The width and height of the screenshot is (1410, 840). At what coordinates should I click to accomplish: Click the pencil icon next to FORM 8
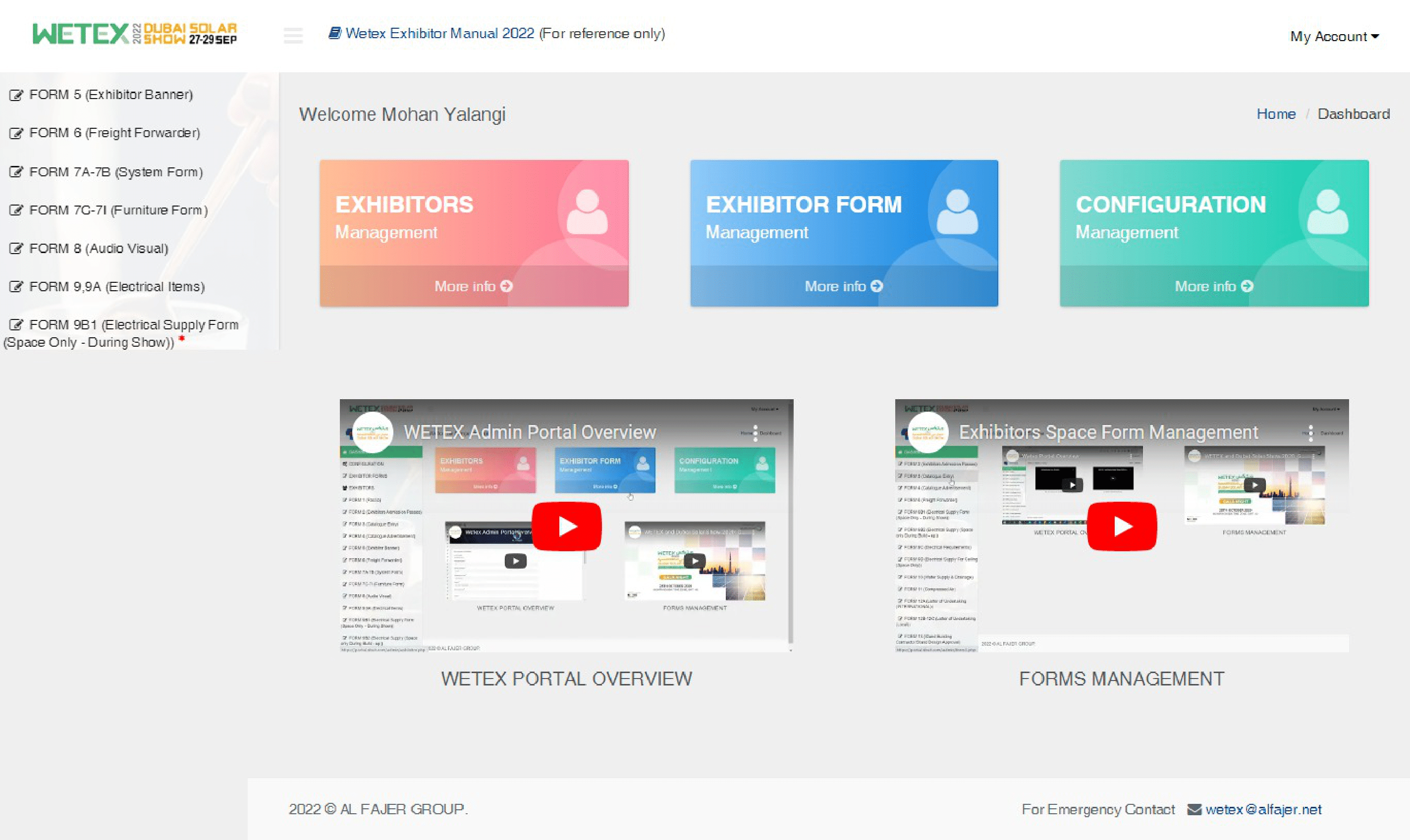16,248
